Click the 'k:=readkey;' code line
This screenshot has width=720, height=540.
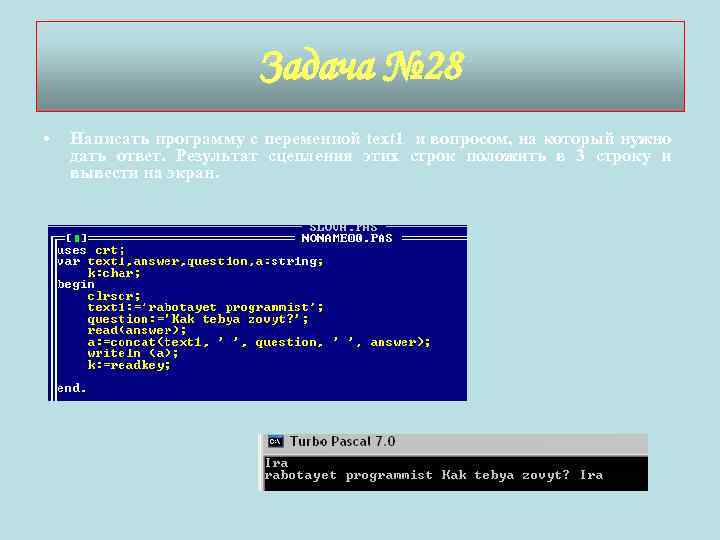129,365
